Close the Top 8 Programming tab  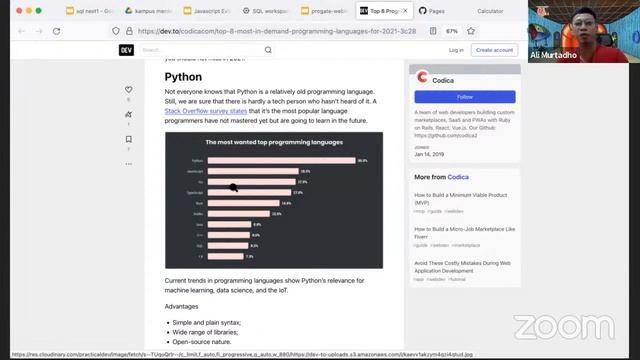pos(405,11)
